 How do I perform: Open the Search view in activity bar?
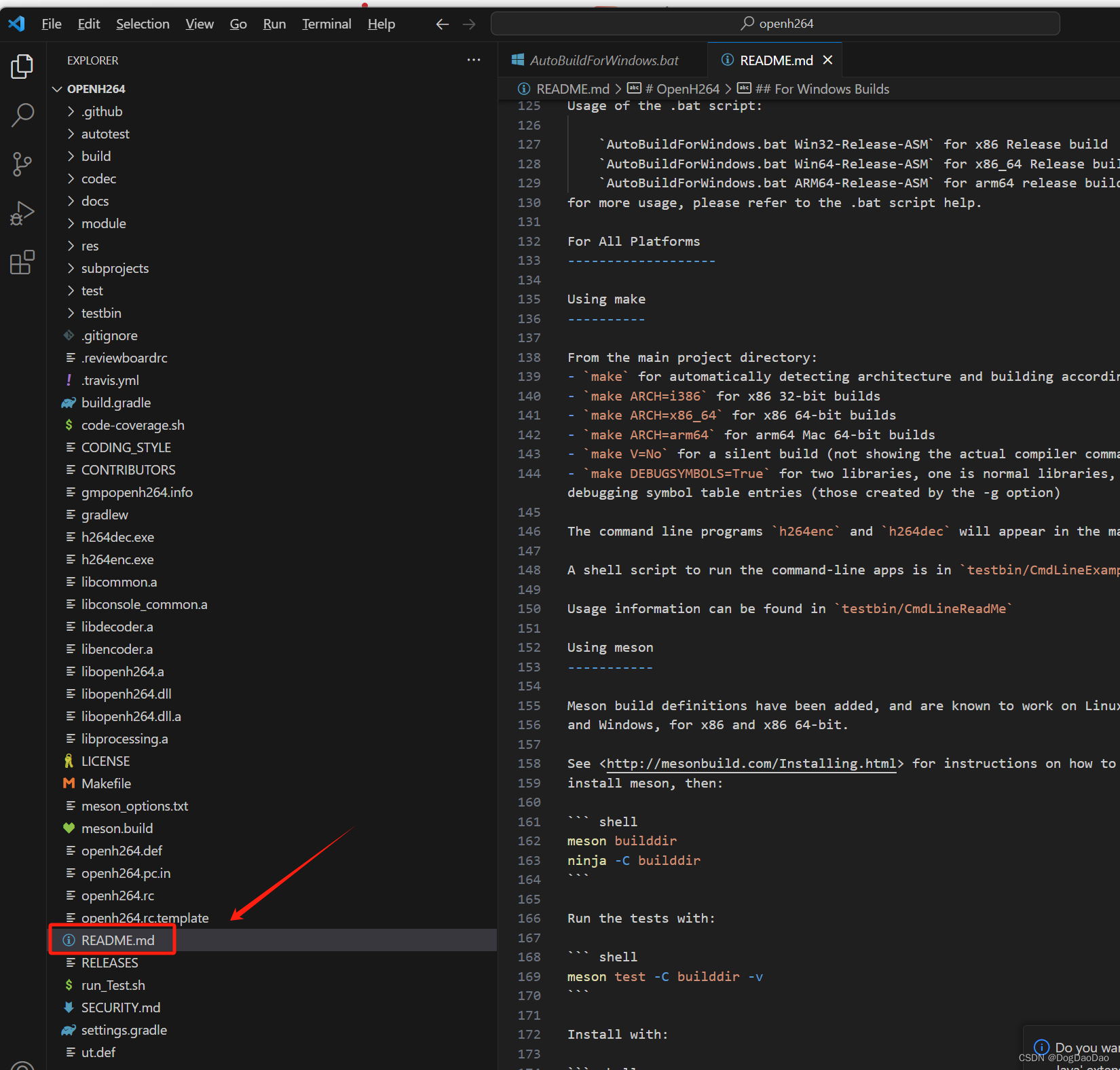pos(22,115)
